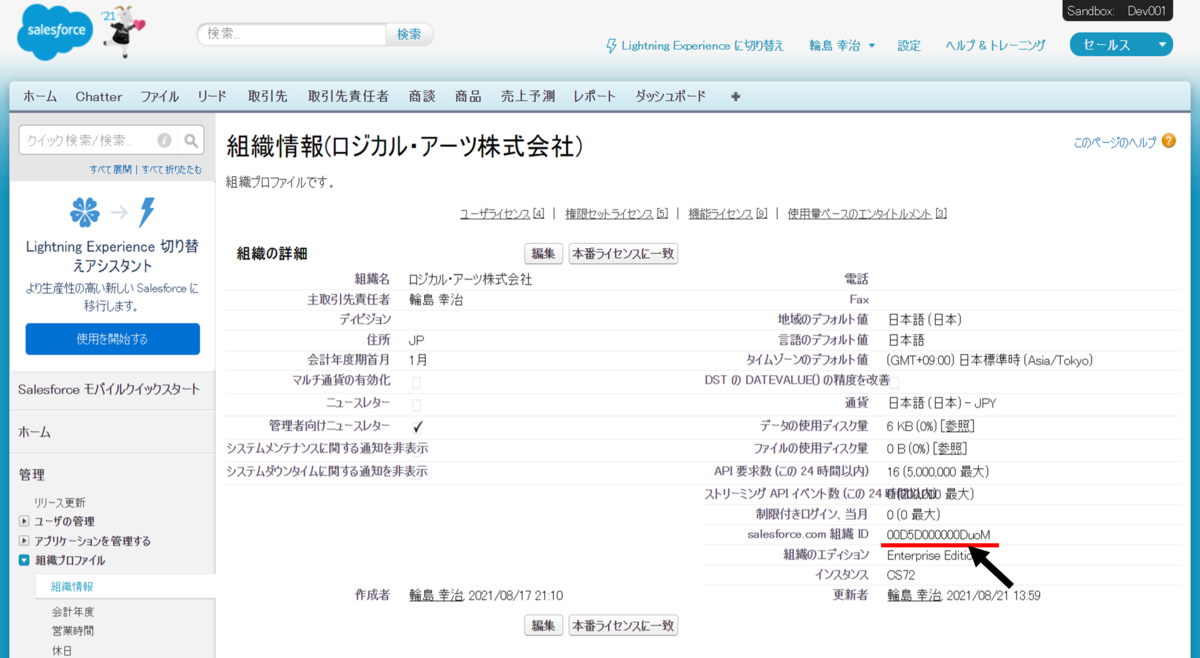Click the plus icon for all tabs
Viewport: 1200px width, 658px height.
tap(736, 97)
